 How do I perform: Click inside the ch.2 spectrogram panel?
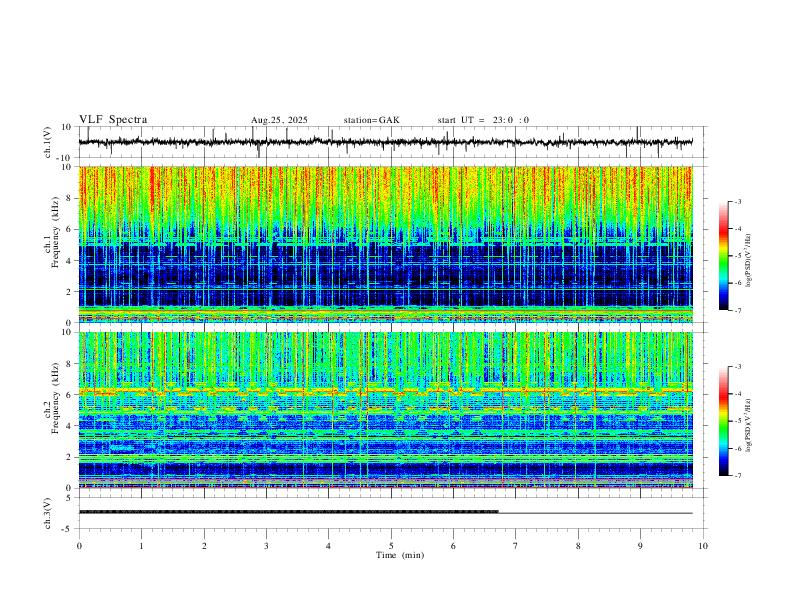click(386, 410)
